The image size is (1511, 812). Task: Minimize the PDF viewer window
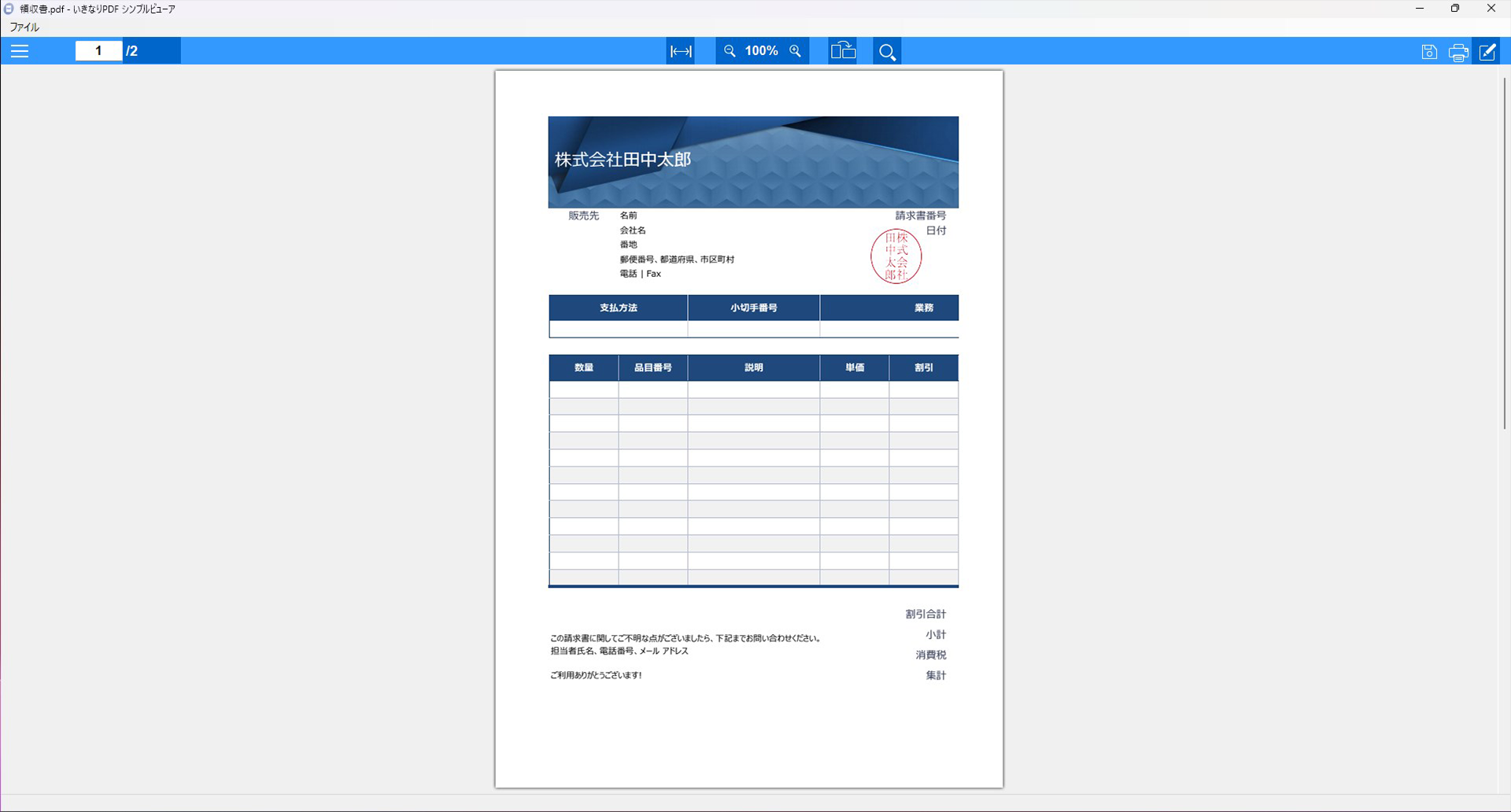[1420, 9]
